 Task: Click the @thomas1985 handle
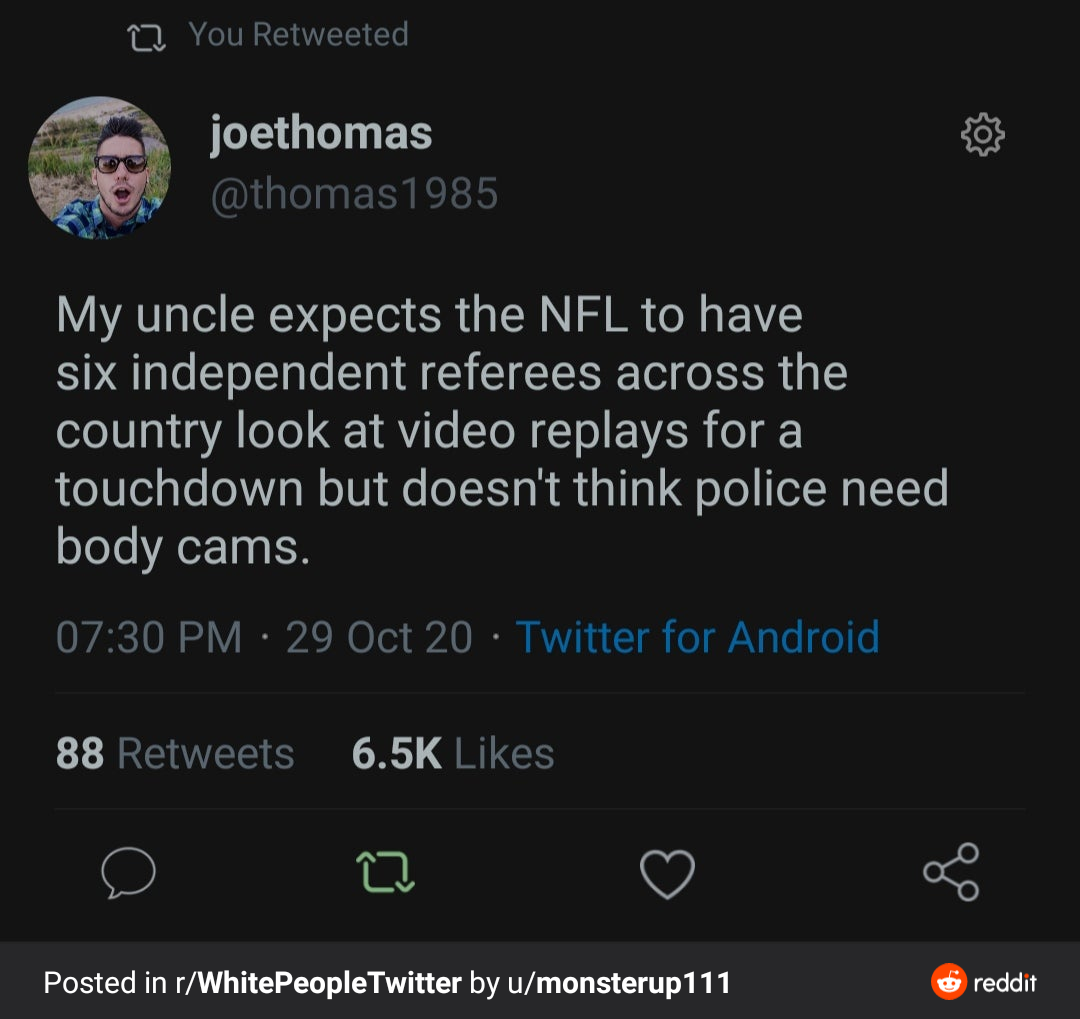(x=354, y=193)
